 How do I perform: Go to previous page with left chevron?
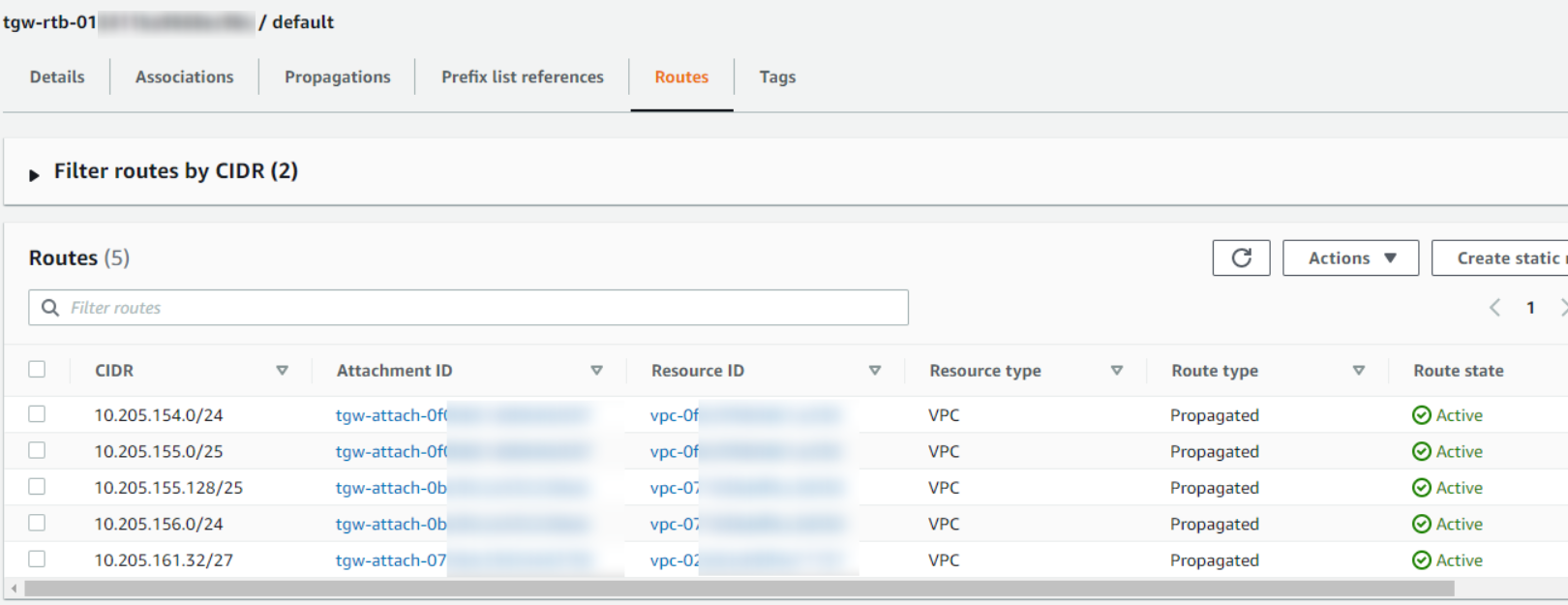pos(1494,308)
